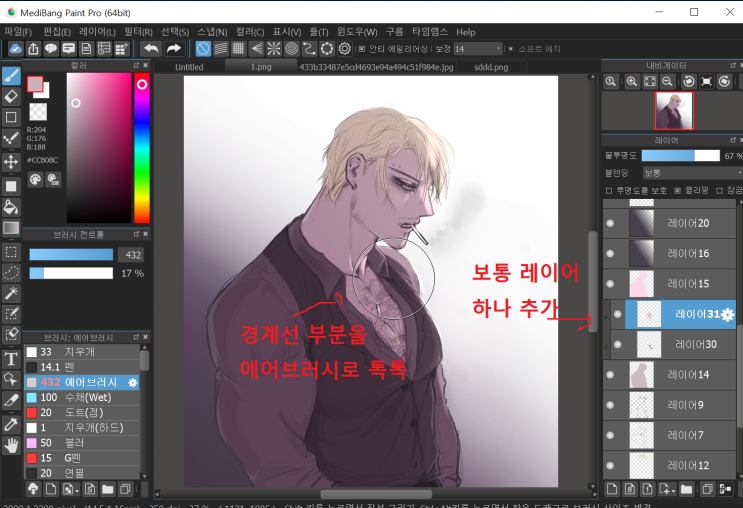Screen dimensions: 743x508
Task: Click the navigator thumbnail preview
Action: [x=674, y=110]
